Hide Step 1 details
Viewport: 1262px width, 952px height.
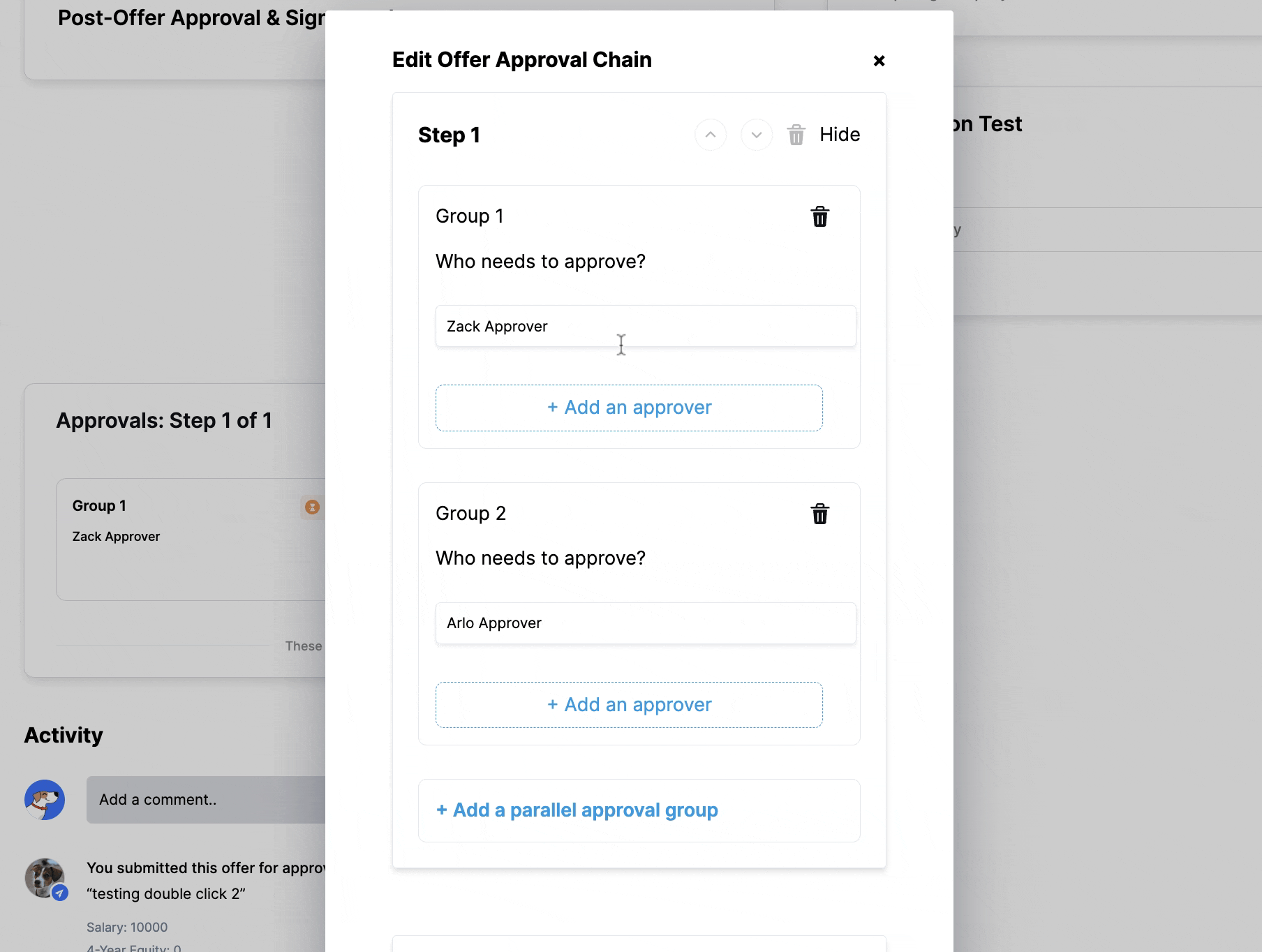pos(840,135)
